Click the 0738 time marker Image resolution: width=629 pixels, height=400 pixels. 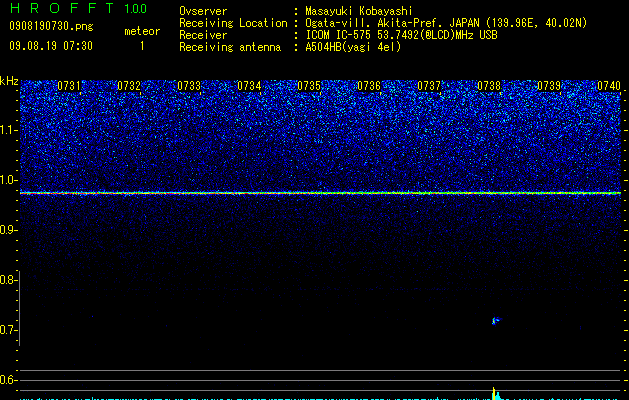tap(489, 86)
